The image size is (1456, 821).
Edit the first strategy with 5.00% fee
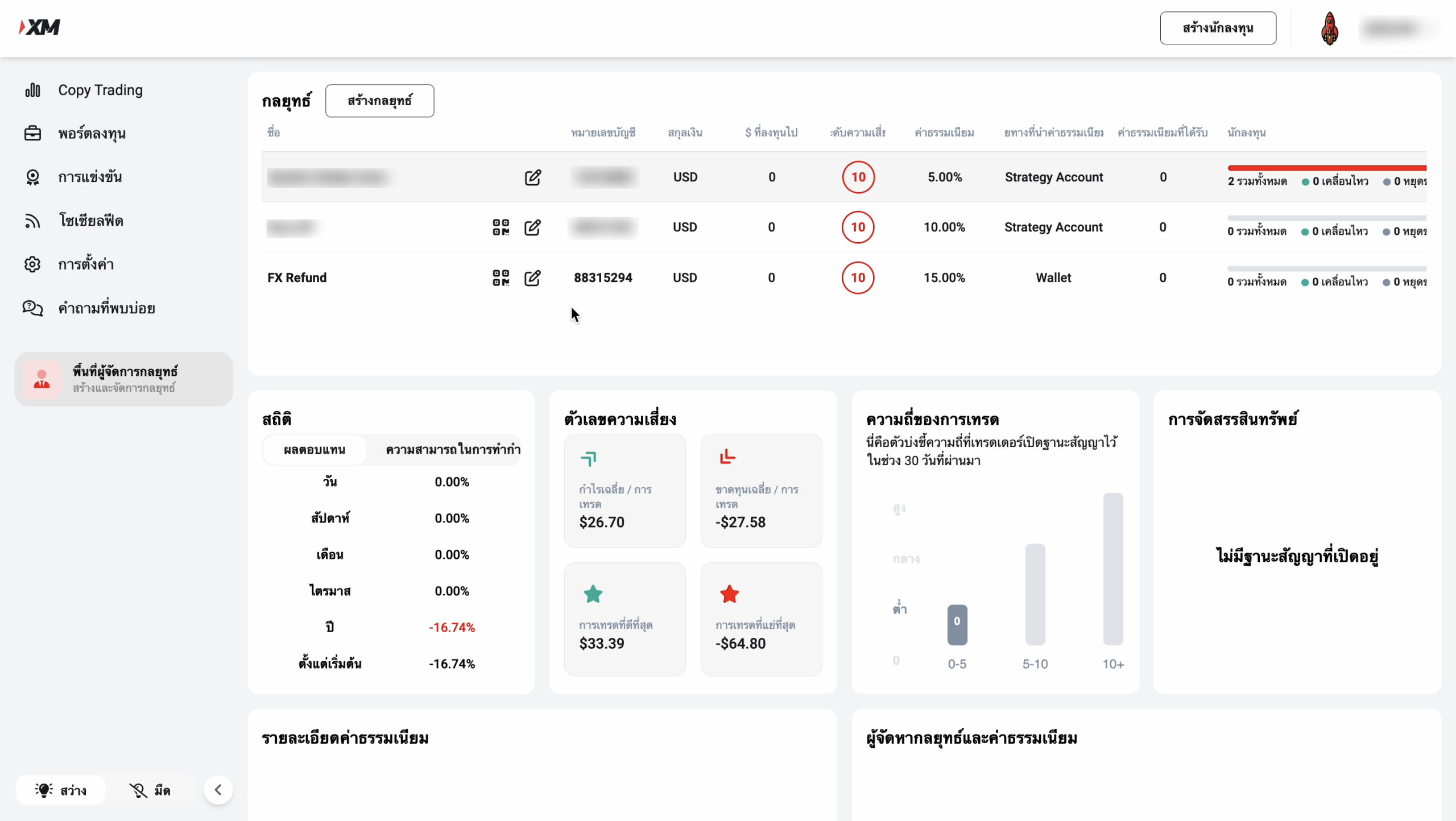532,177
